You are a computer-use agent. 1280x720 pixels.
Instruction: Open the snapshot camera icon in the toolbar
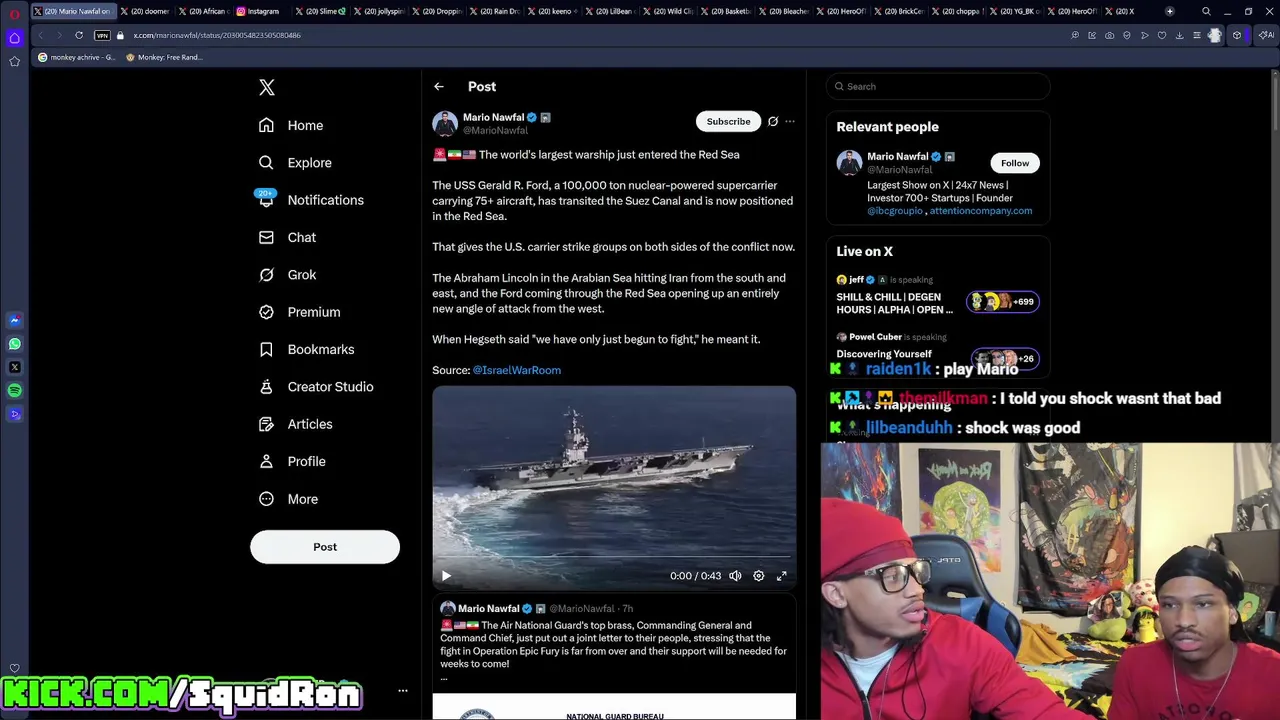coord(1109,35)
